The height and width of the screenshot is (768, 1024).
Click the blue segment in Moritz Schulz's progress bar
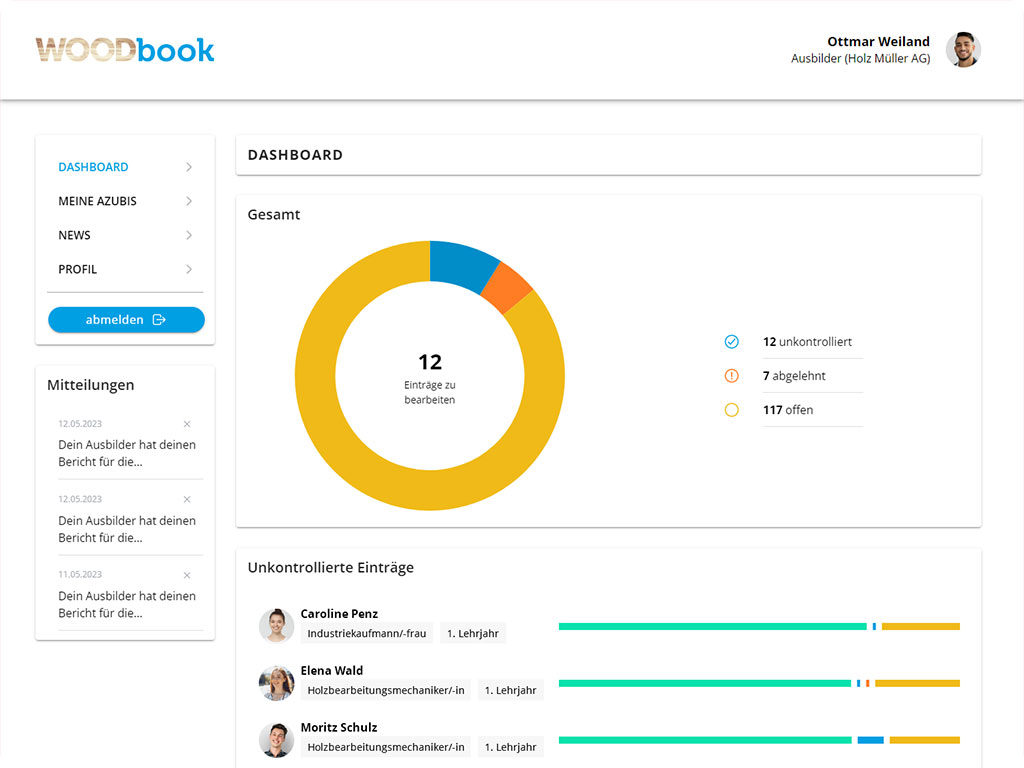click(x=871, y=740)
